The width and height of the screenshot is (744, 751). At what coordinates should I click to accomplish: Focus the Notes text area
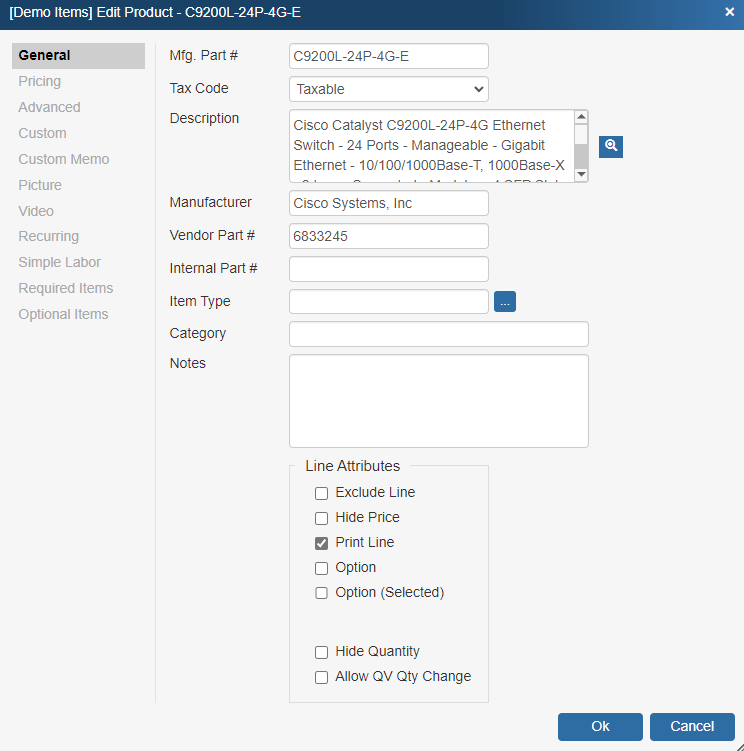click(x=438, y=400)
